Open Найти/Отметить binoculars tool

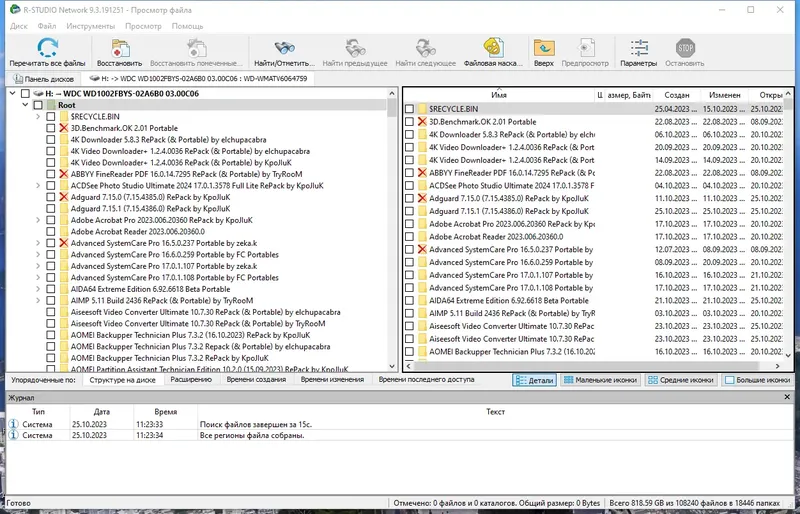(x=285, y=48)
